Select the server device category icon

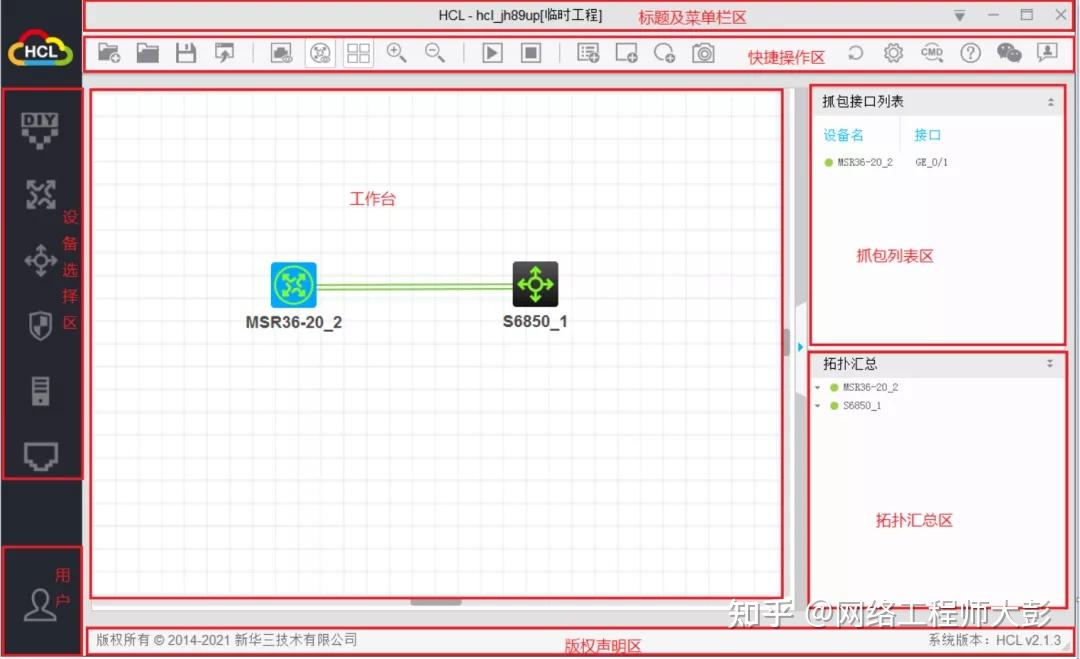pyautogui.click(x=41, y=390)
